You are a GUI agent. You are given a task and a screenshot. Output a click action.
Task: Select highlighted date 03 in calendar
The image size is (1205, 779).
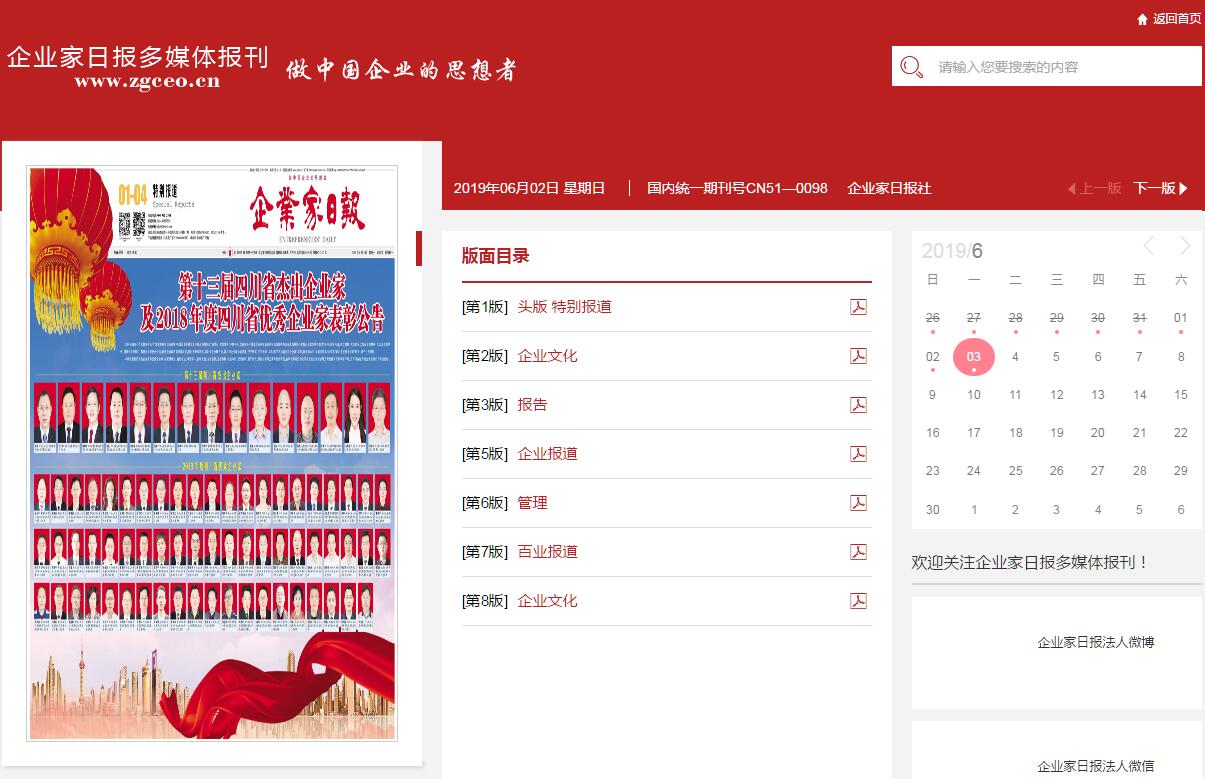[973, 357]
